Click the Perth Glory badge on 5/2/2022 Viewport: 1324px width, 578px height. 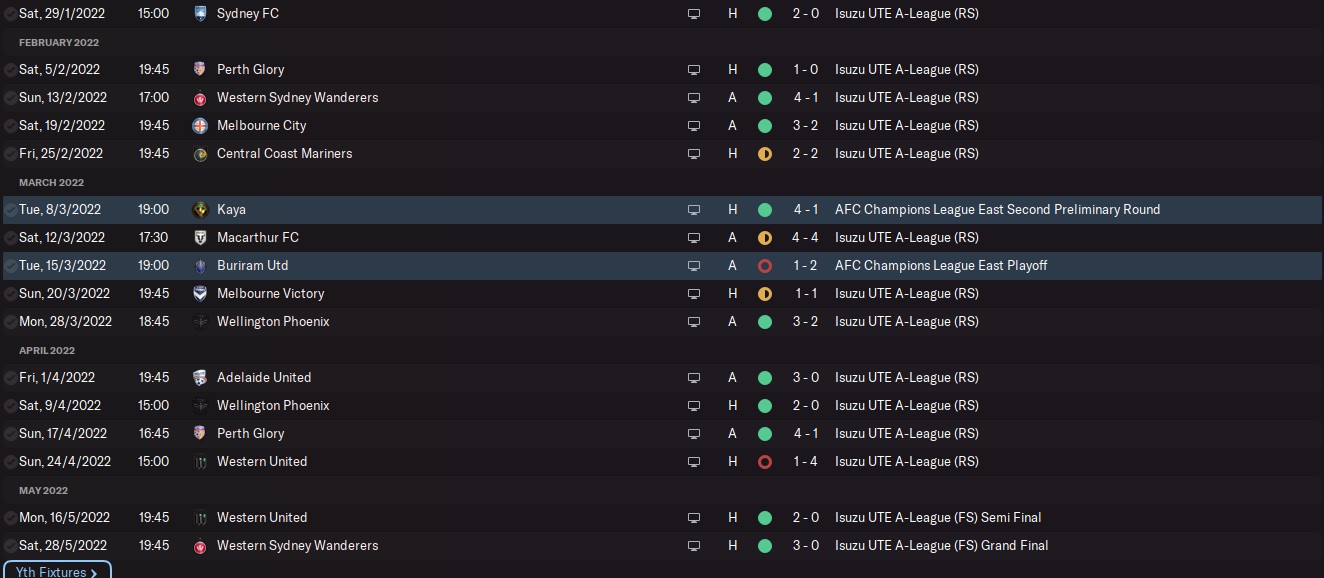(x=200, y=70)
